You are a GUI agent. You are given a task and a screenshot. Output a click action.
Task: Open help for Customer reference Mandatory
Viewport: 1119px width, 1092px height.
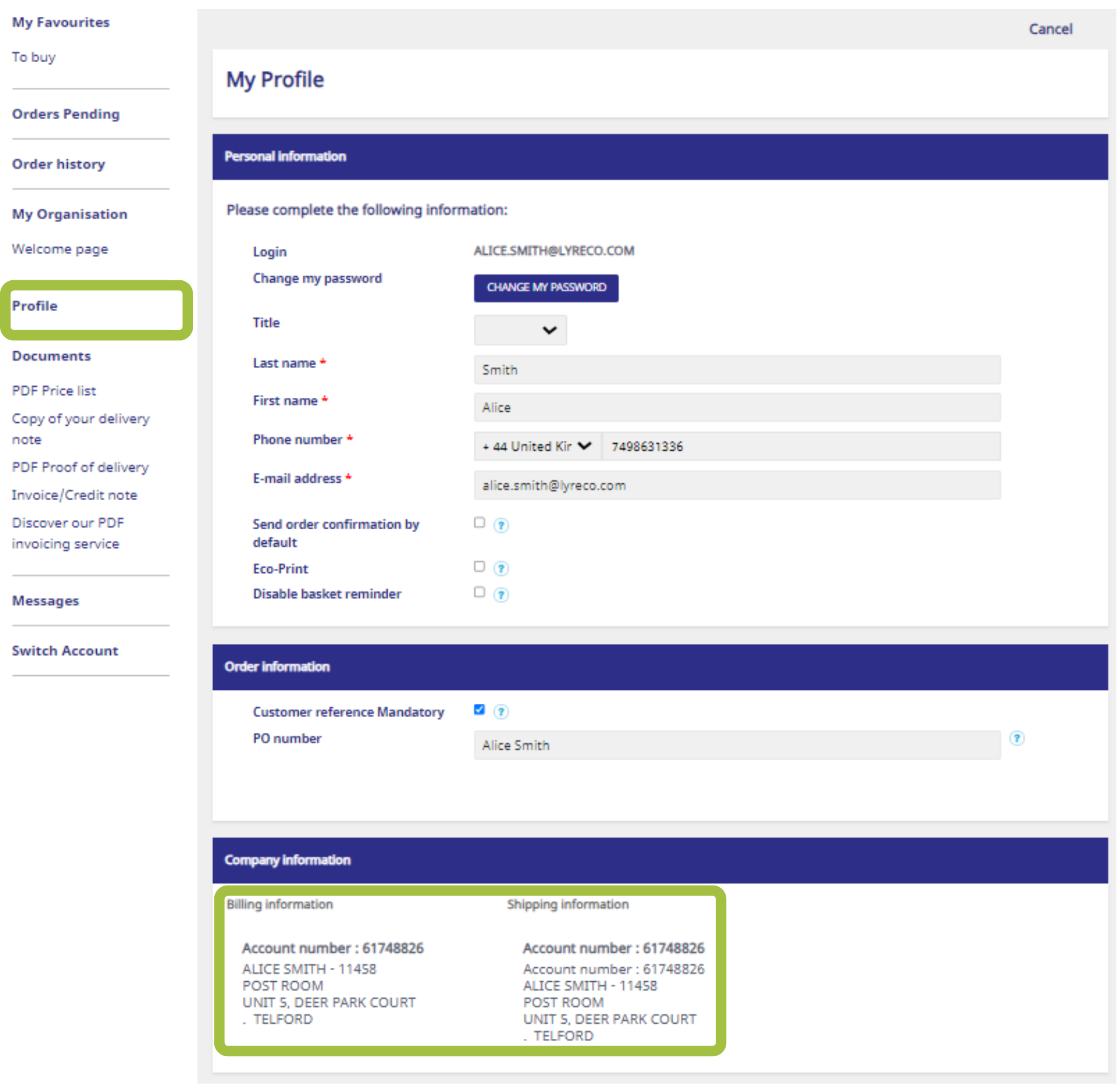pos(501,712)
